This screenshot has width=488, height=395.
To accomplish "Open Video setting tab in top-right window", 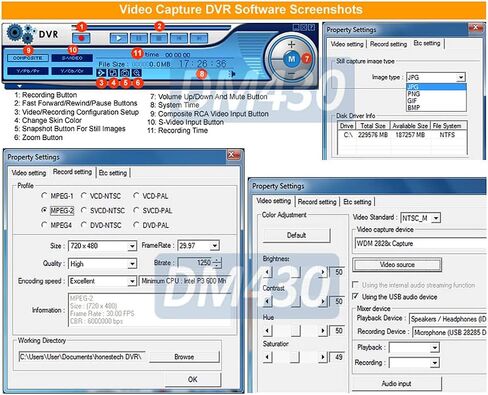I will pos(347,44).
